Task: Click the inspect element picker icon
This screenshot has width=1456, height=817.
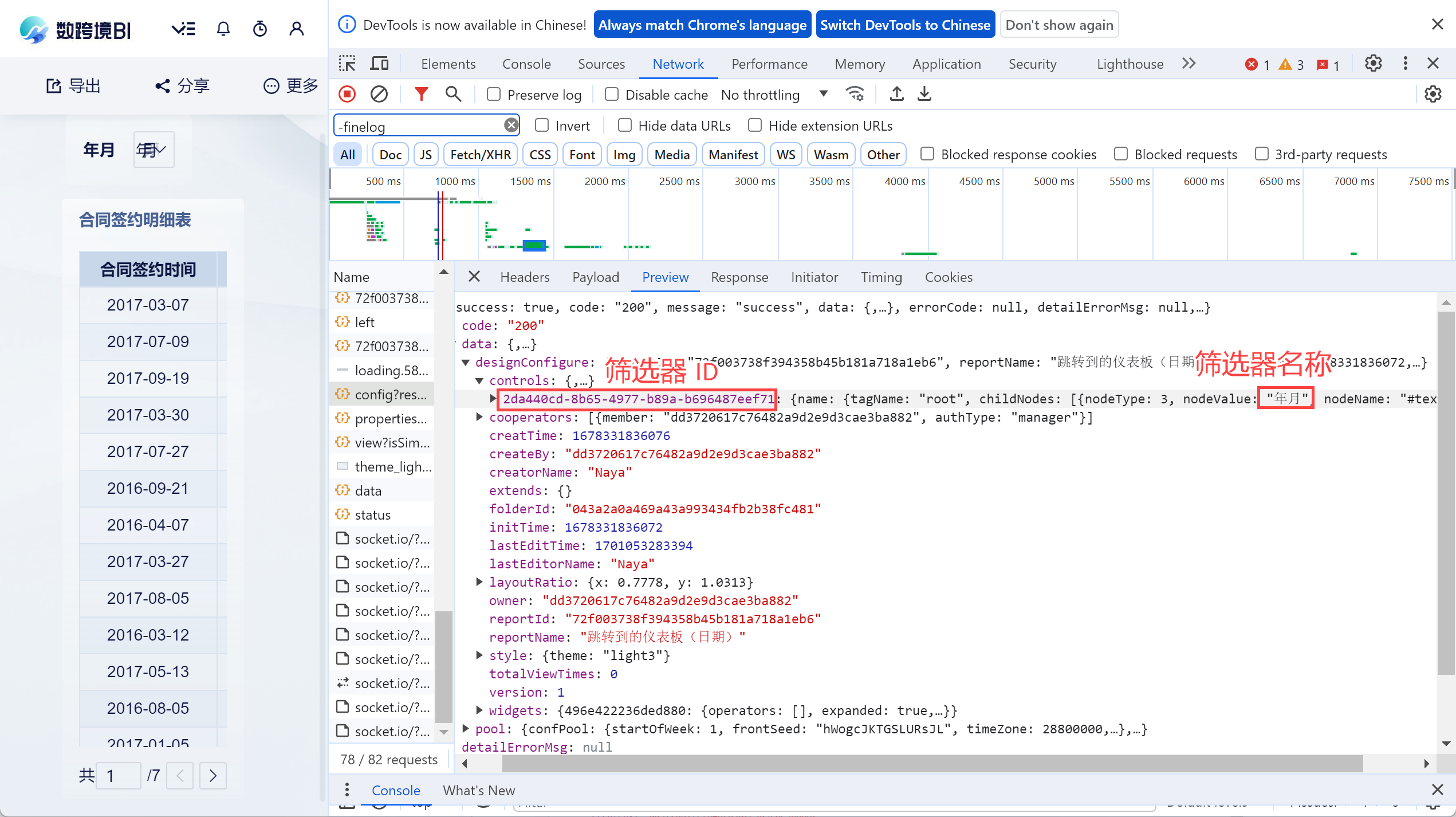Action: coord(347,64)
